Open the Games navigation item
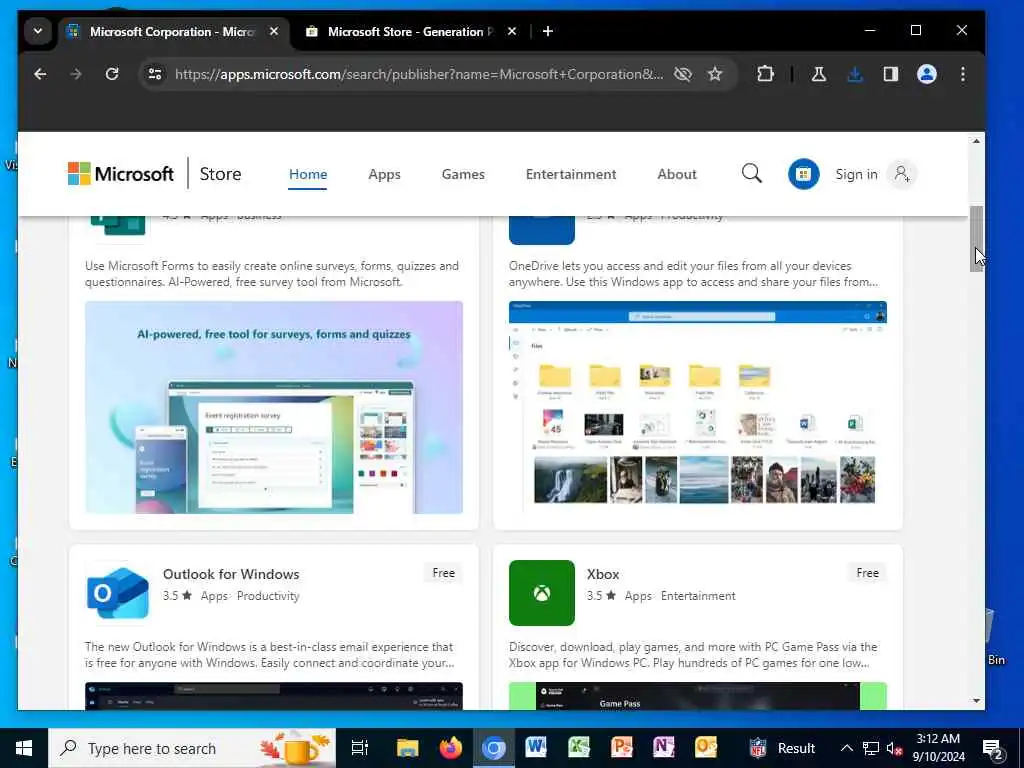The height and width of the screenshot is (768, 1024). click(463, 174)
